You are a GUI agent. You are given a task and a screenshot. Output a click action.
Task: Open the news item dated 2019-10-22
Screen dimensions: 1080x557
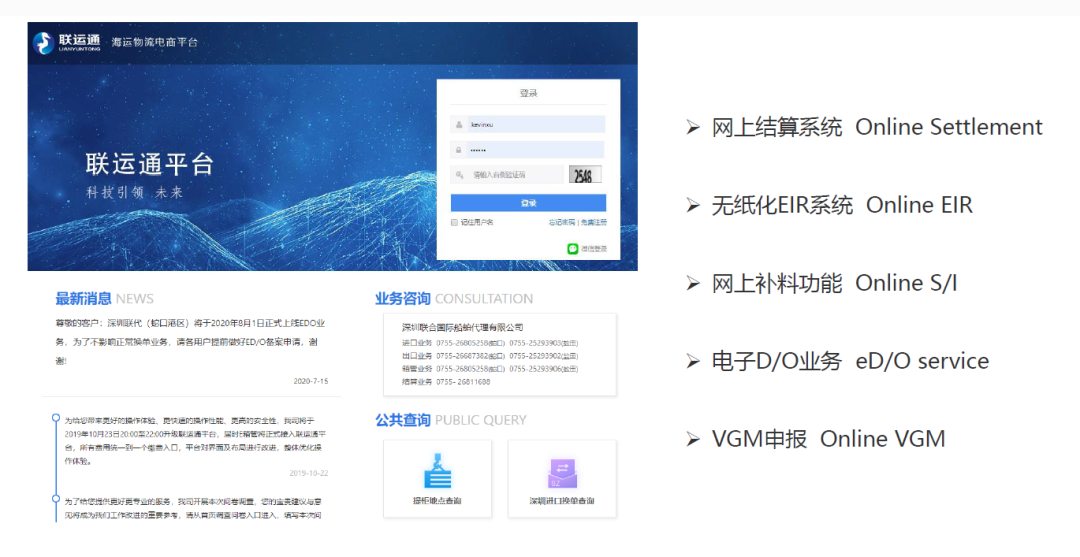[196, 447]
